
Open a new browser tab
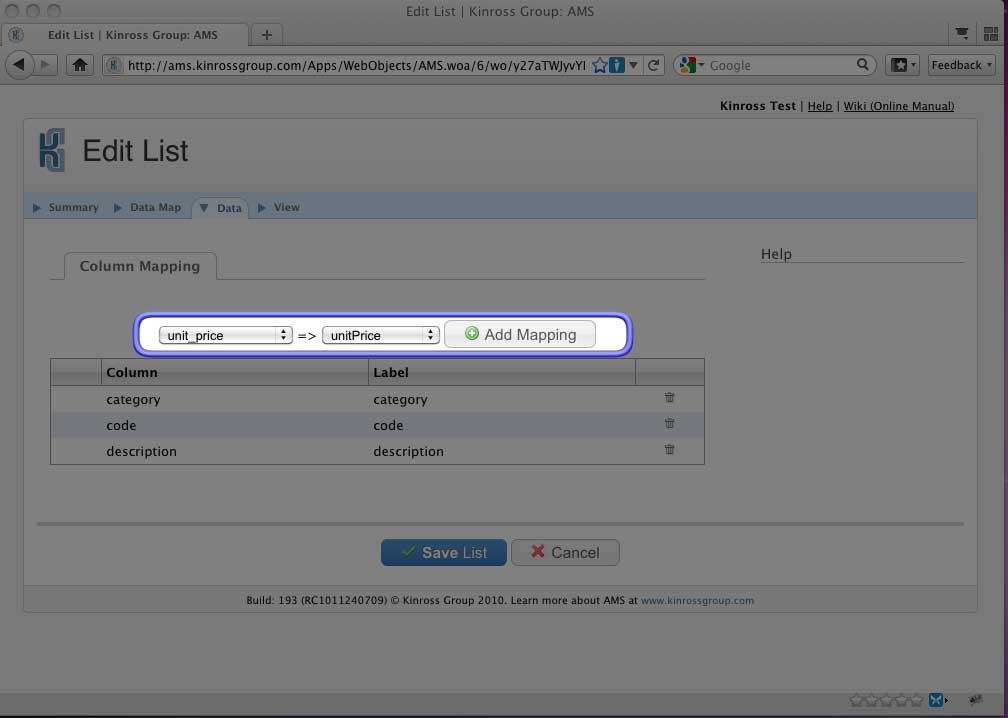pyautogui.click(x=267, y=35)
